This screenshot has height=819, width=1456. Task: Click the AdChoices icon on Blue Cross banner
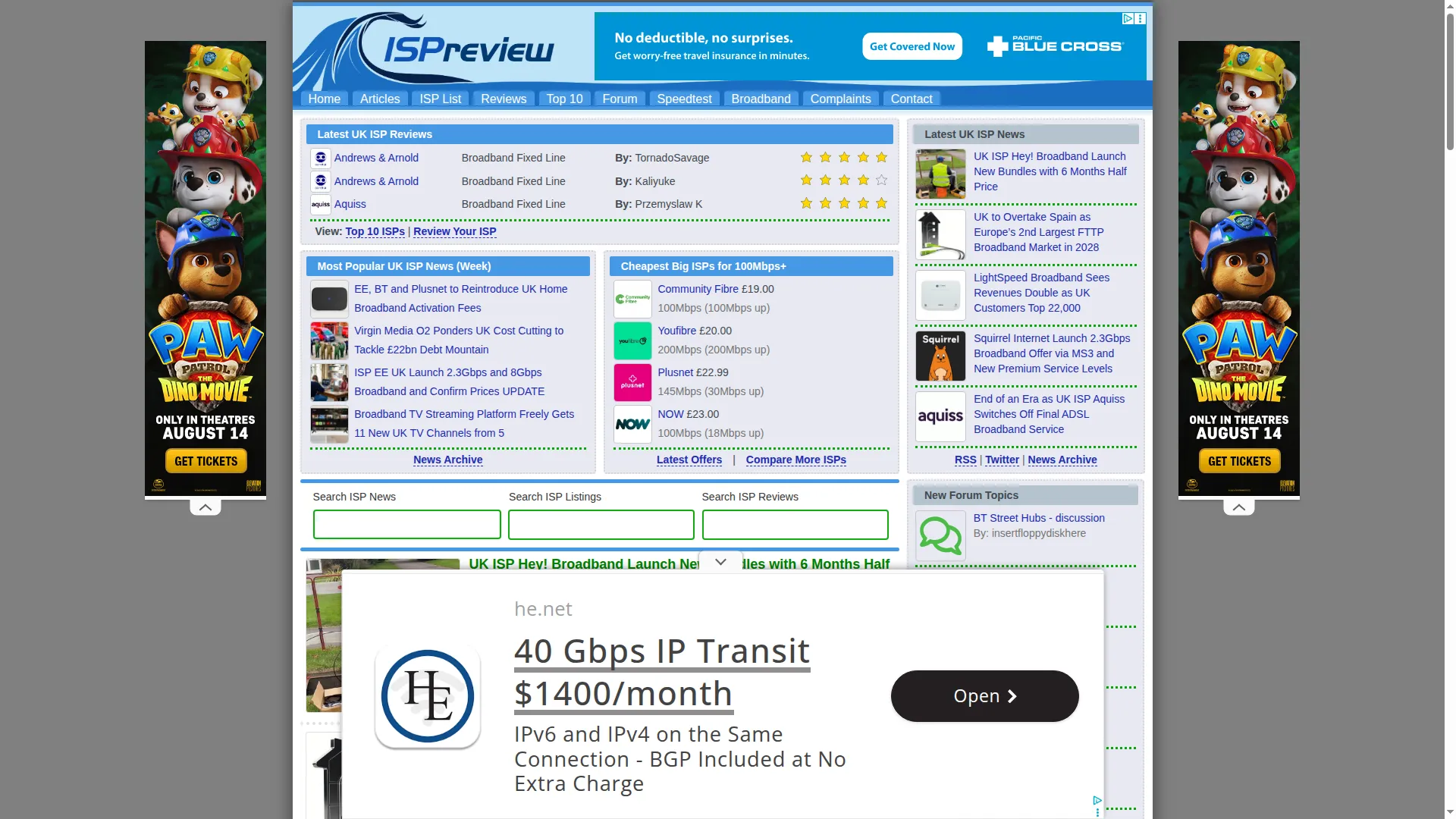1128,18
